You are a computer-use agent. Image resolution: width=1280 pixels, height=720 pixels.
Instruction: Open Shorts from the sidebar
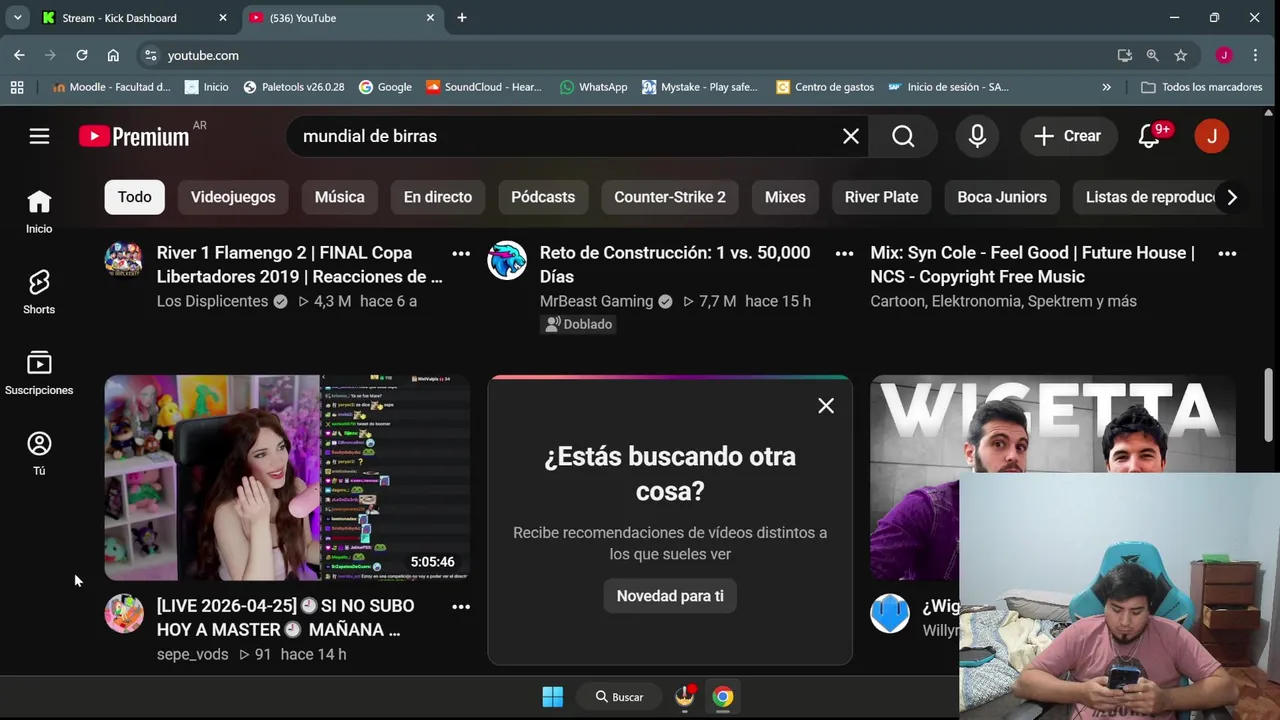[39, 292]
